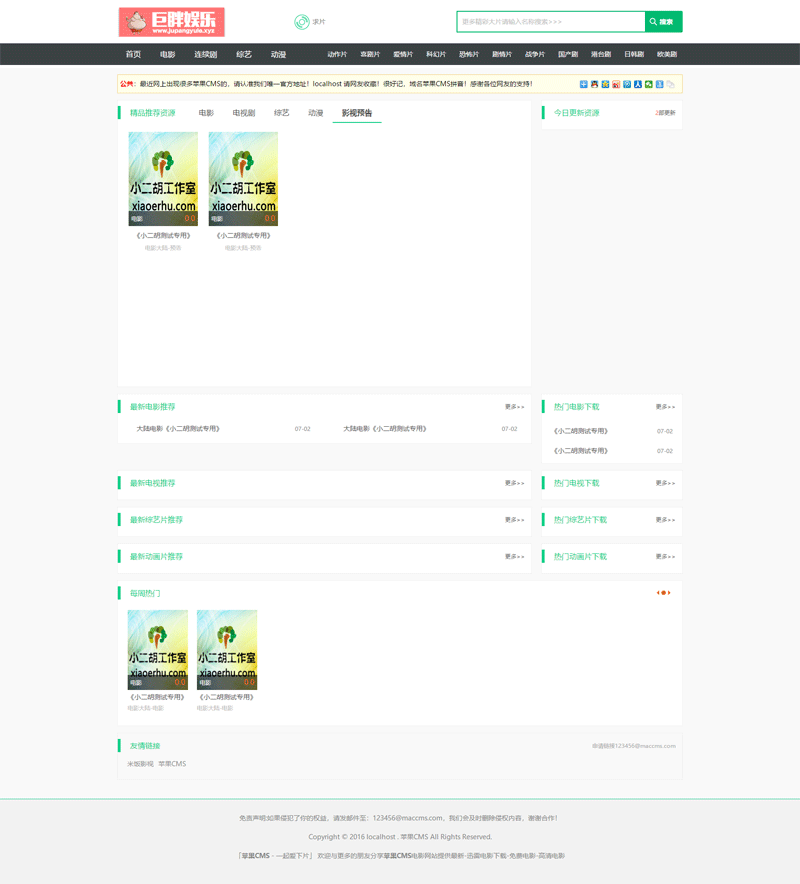Share via the QQ penguin icon

(594, 84)
